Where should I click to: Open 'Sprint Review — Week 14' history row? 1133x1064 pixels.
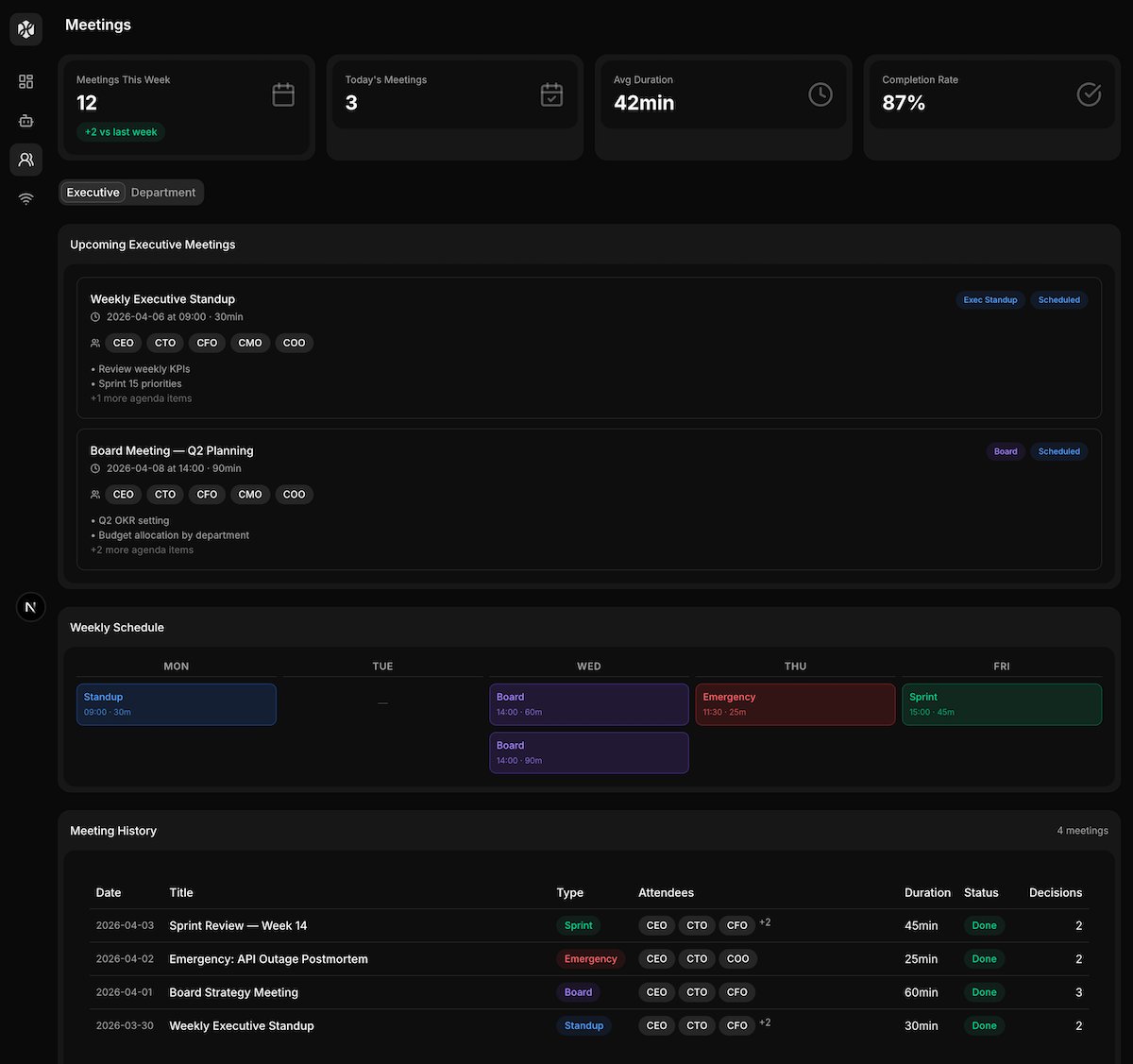coord(589,926)
